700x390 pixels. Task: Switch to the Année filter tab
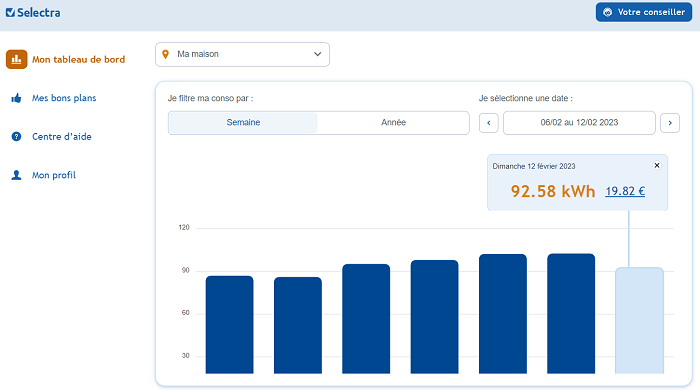click(393, 123)
